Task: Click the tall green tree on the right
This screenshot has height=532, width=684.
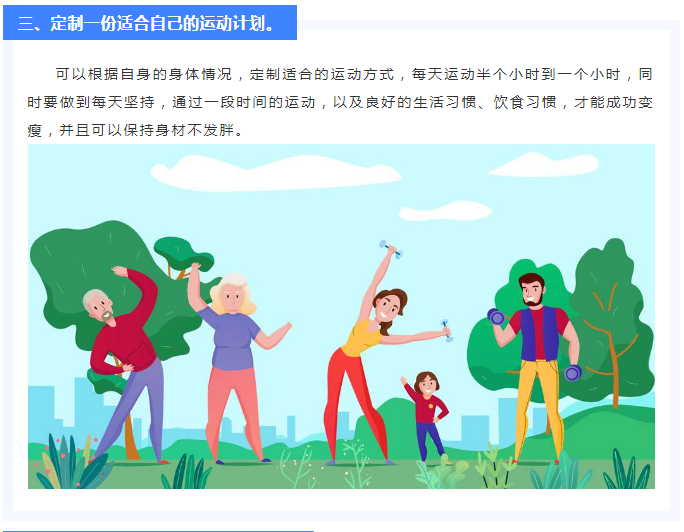Action: [613, 323]
